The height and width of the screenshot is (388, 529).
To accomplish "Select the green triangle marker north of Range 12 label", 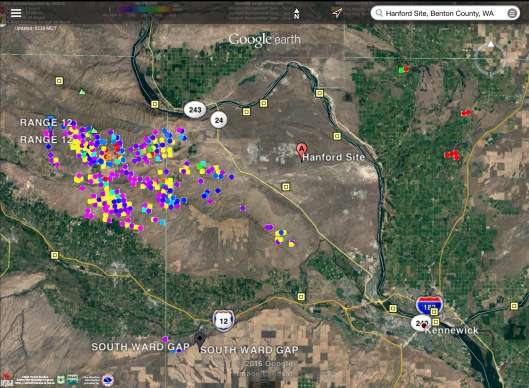I will (x=82, y=91).
